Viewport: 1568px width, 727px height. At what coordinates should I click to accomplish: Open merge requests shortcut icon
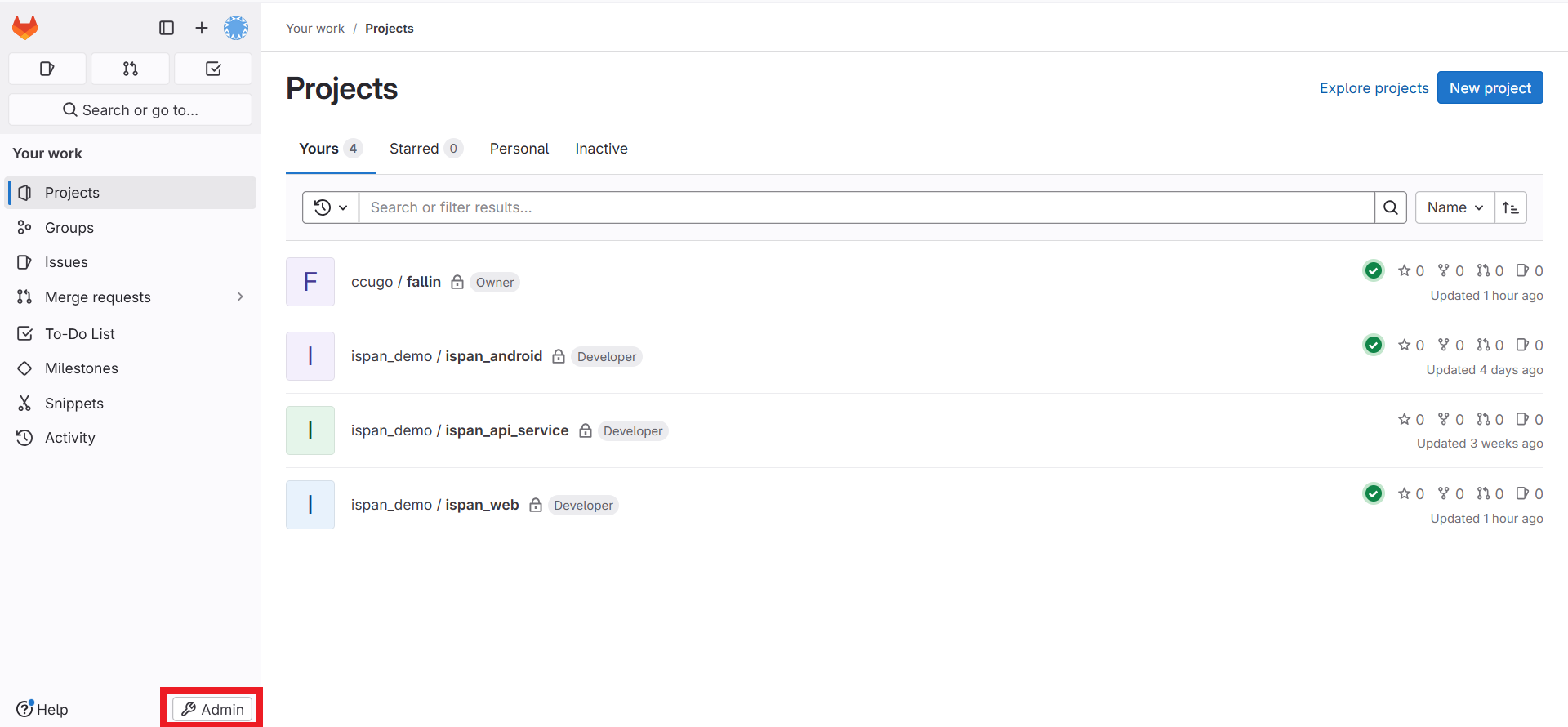(131, 69)
